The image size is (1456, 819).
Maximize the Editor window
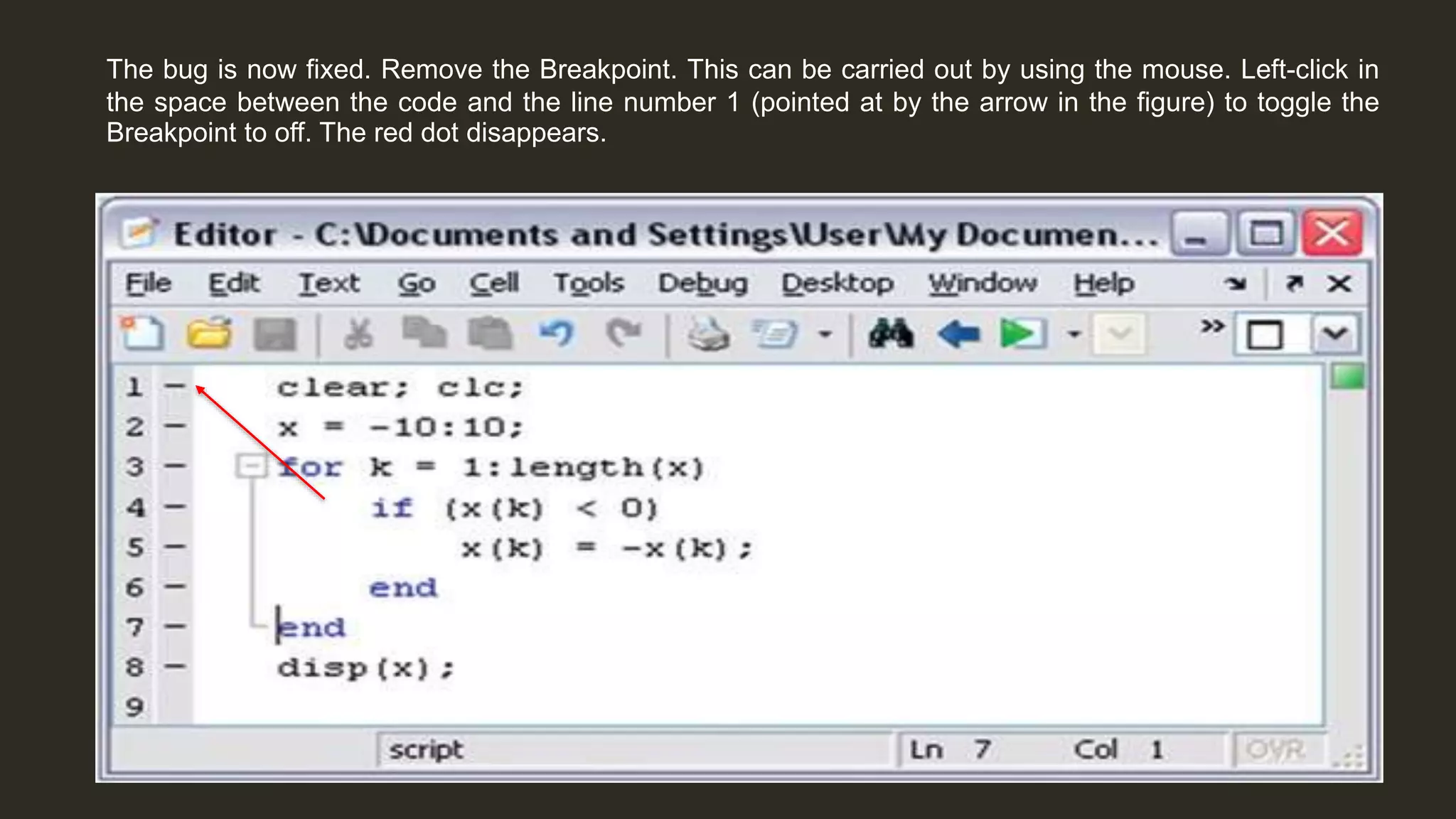click(x=1265, y=233)
